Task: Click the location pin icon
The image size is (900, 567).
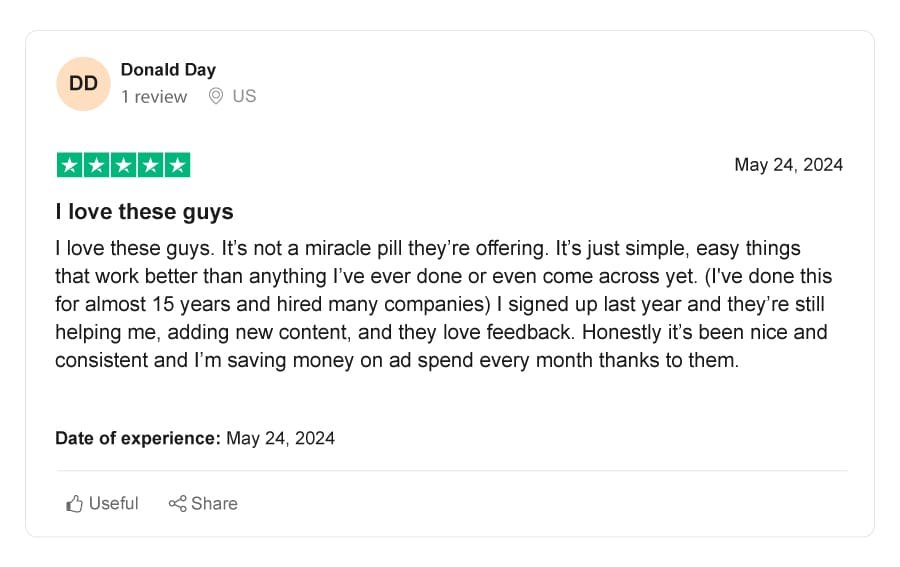Action: point(216,96)
